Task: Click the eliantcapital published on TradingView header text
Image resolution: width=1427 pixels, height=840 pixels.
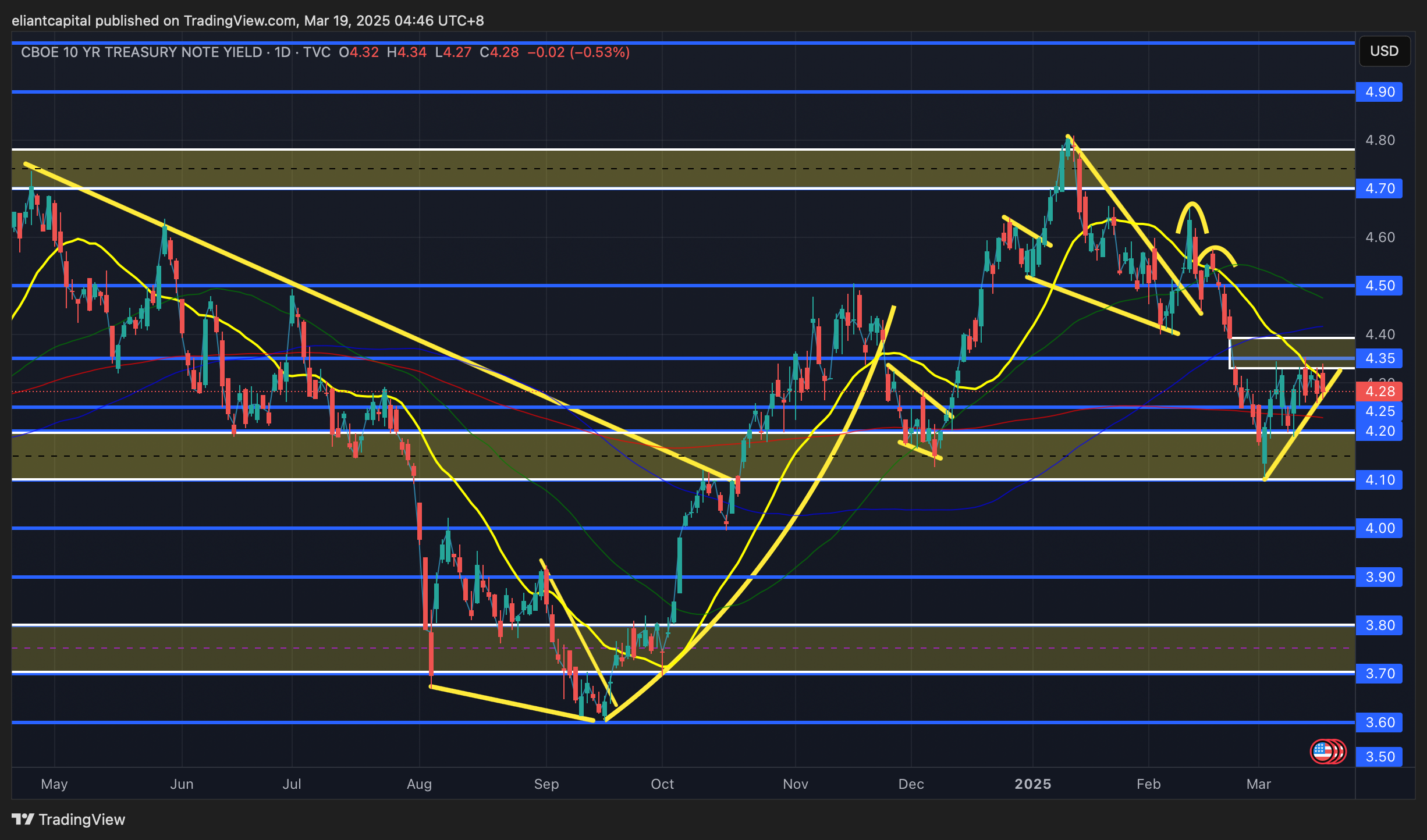Action: (247, 21)
